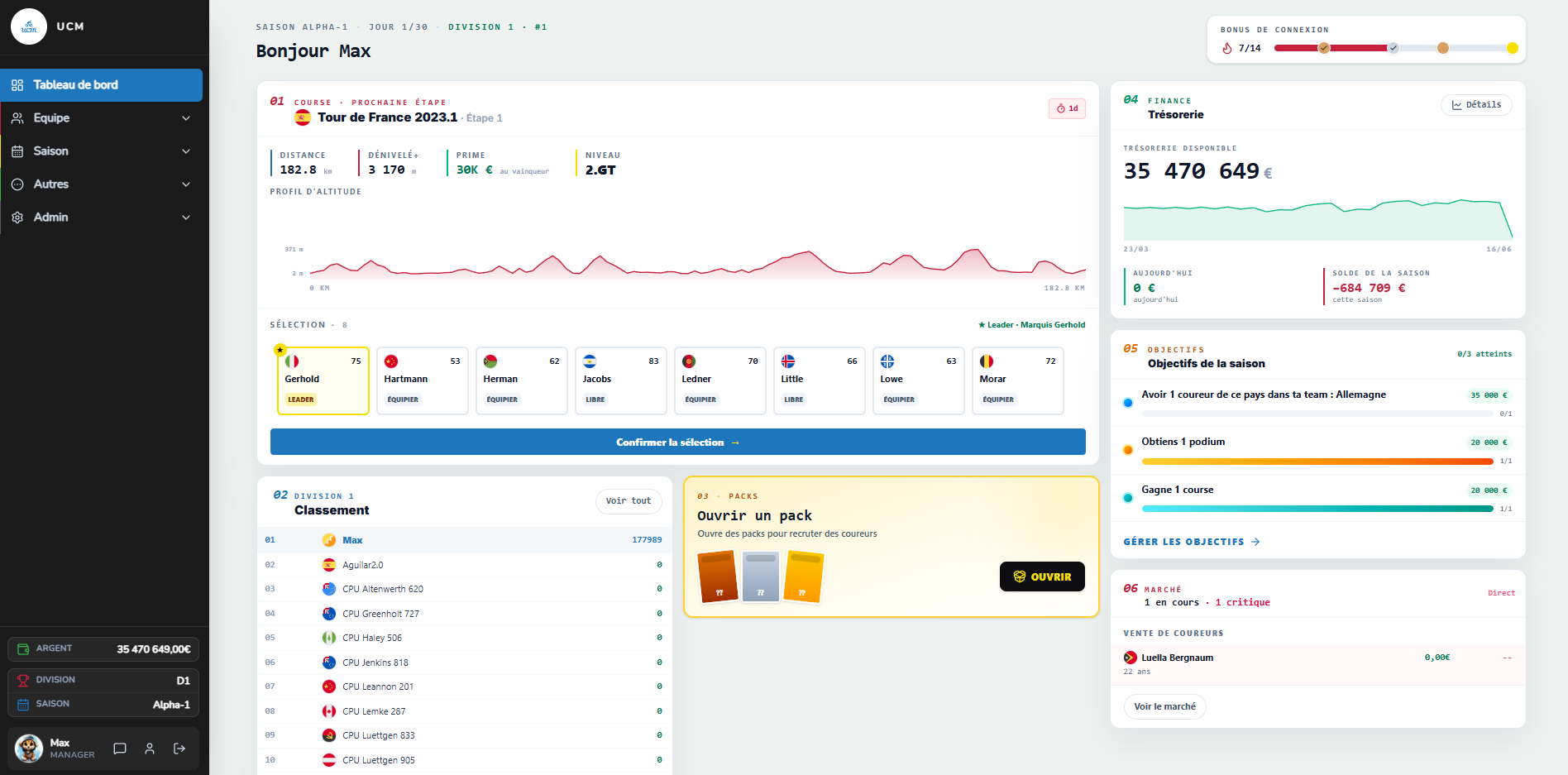Click the Division 1 breadcrumb text
The width and height of the screenshot is (1568, 775).
(480, 27)
